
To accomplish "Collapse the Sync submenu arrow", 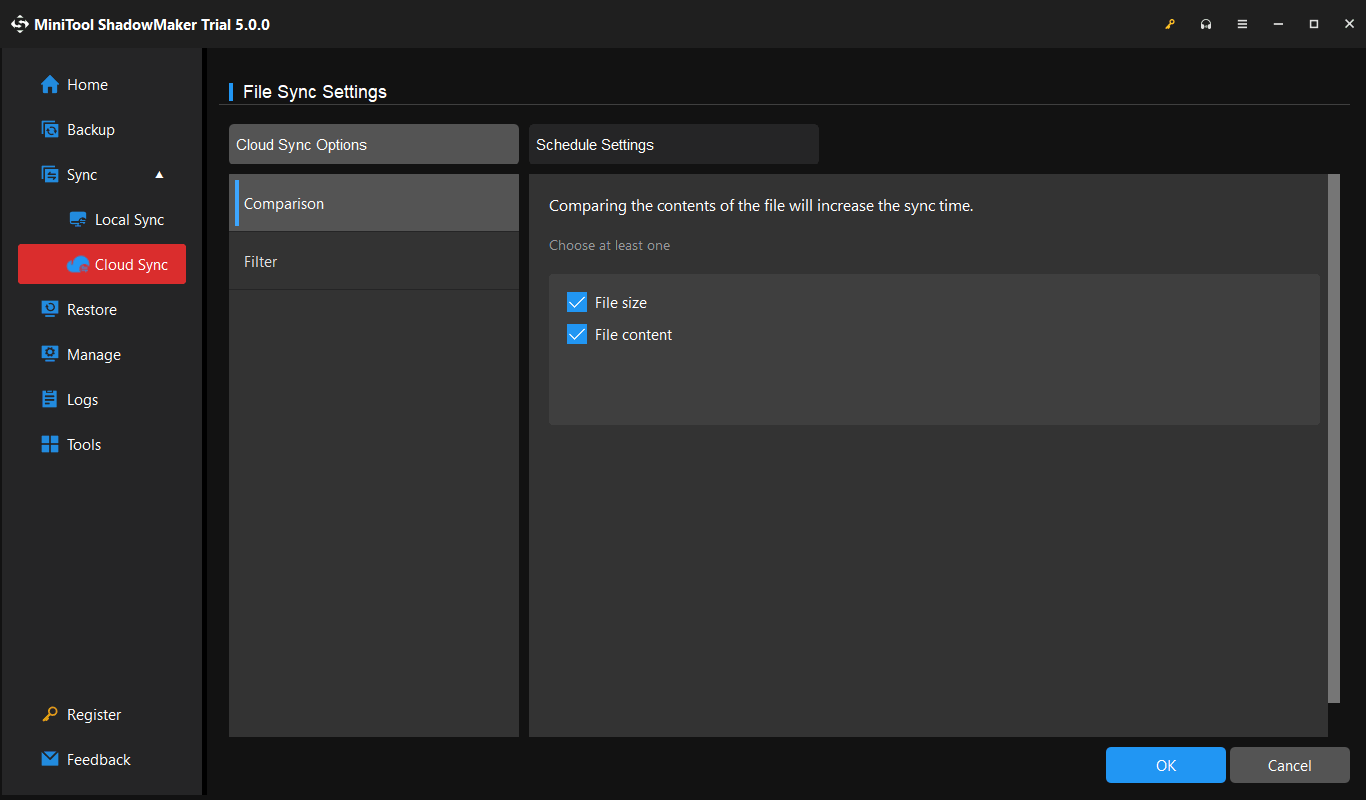I will (x=159, y=175).
